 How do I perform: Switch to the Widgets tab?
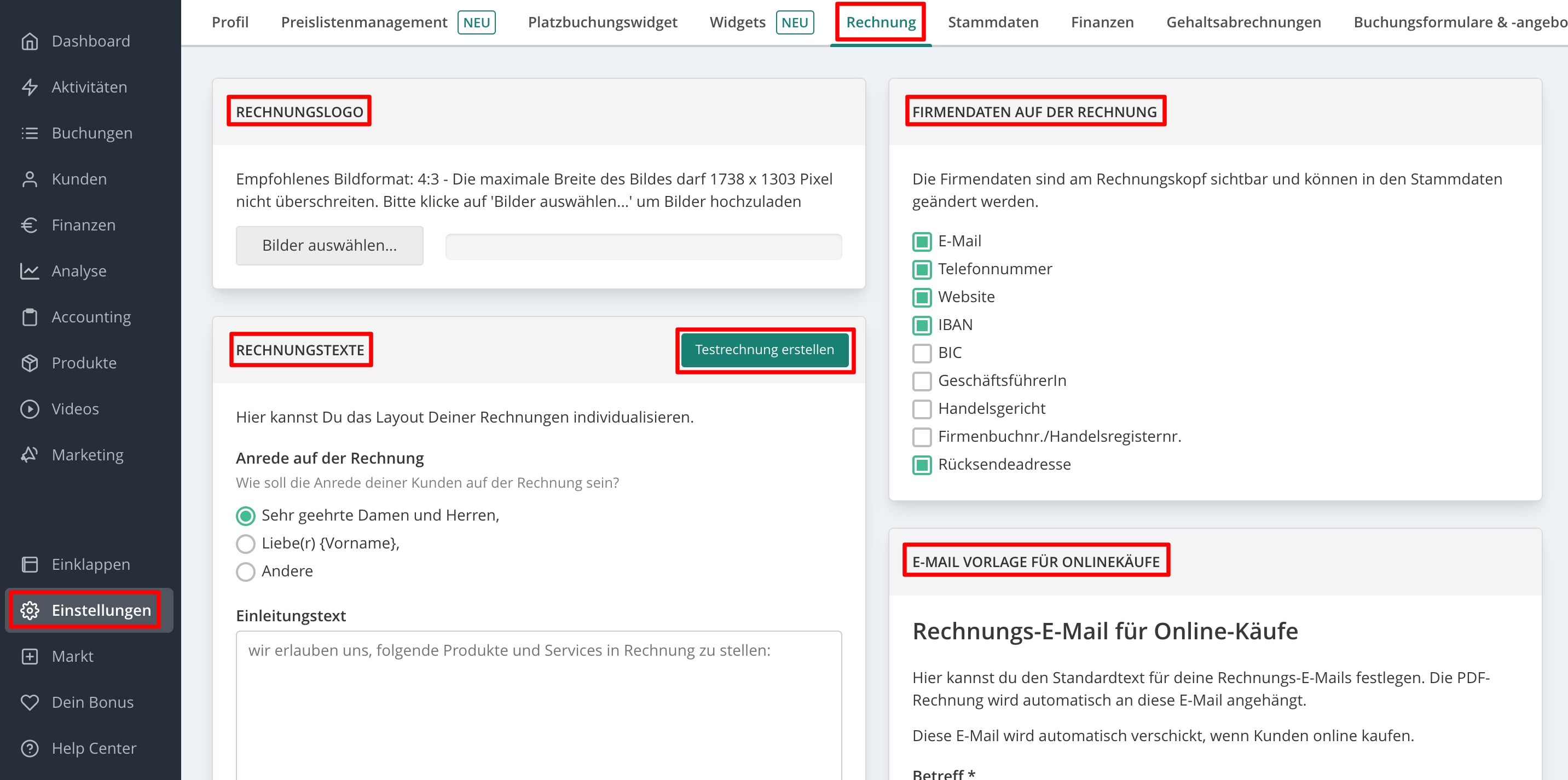(737, 22)
